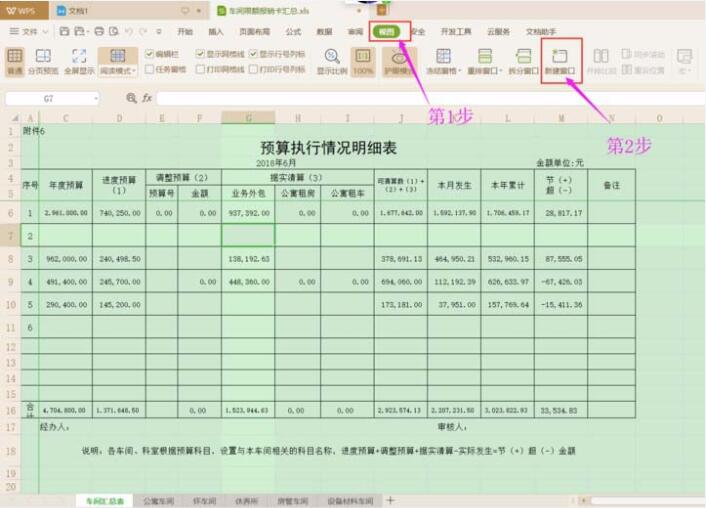This screenshot has height=508, width=706.
Task: Click the 冻结窗格 freeze panes icon
Action: point(444,56)
